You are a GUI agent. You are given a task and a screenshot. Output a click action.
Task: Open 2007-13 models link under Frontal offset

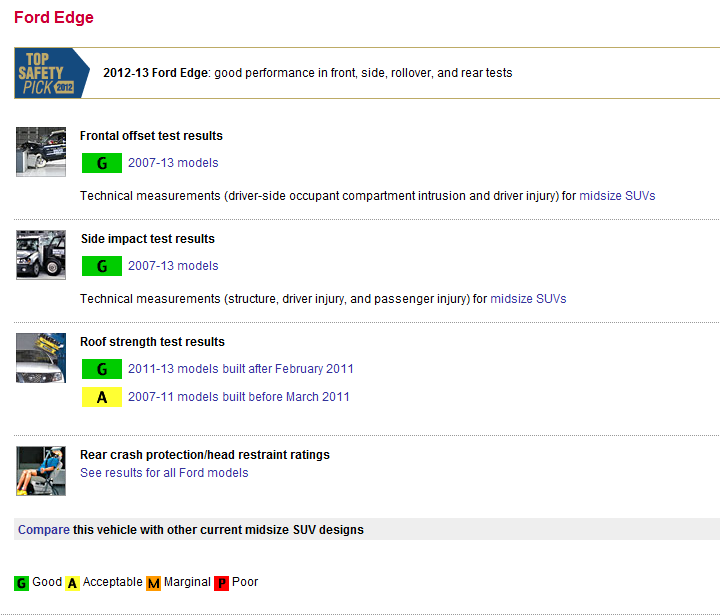pos(173,163)
